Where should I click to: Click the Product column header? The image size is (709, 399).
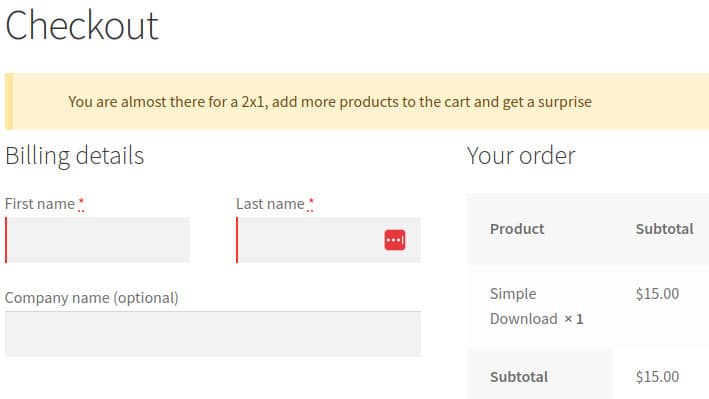click(517, 229)
